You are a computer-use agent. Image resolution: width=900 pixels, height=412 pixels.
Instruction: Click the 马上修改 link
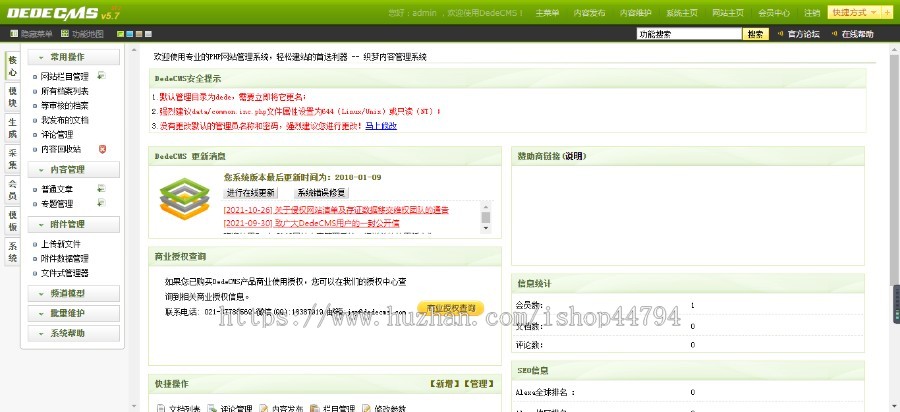[381, 126]
